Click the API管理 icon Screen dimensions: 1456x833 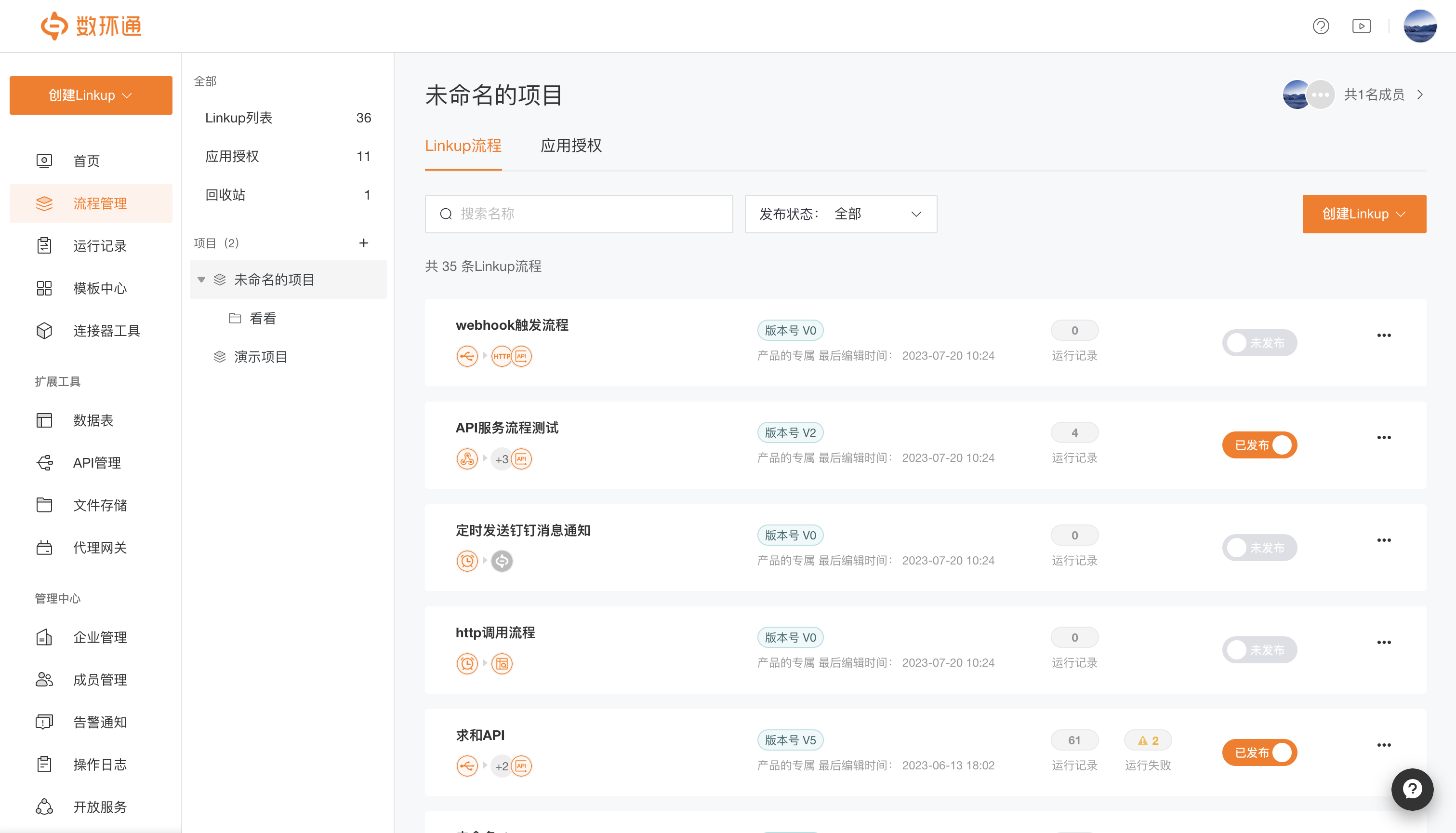coord(44,462)
